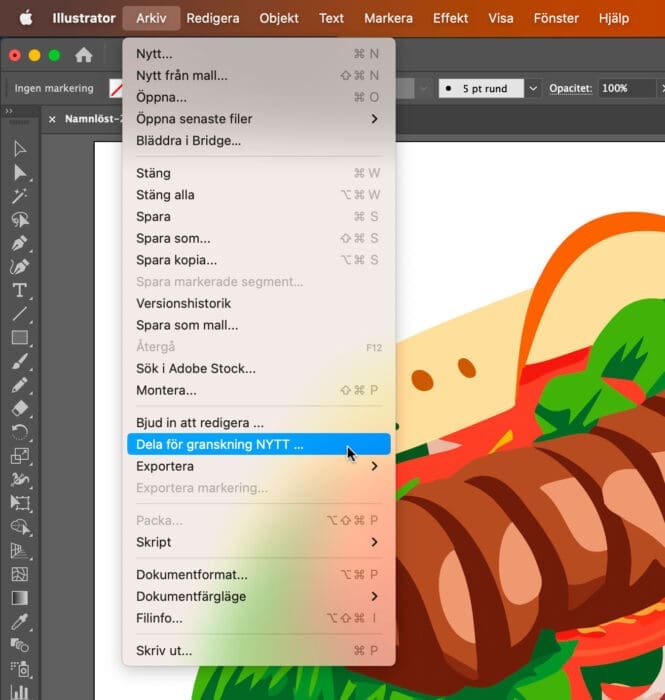Choose Nytt från mall...
The width and height of the screenshot is (665, 700).
coord(259,75)
